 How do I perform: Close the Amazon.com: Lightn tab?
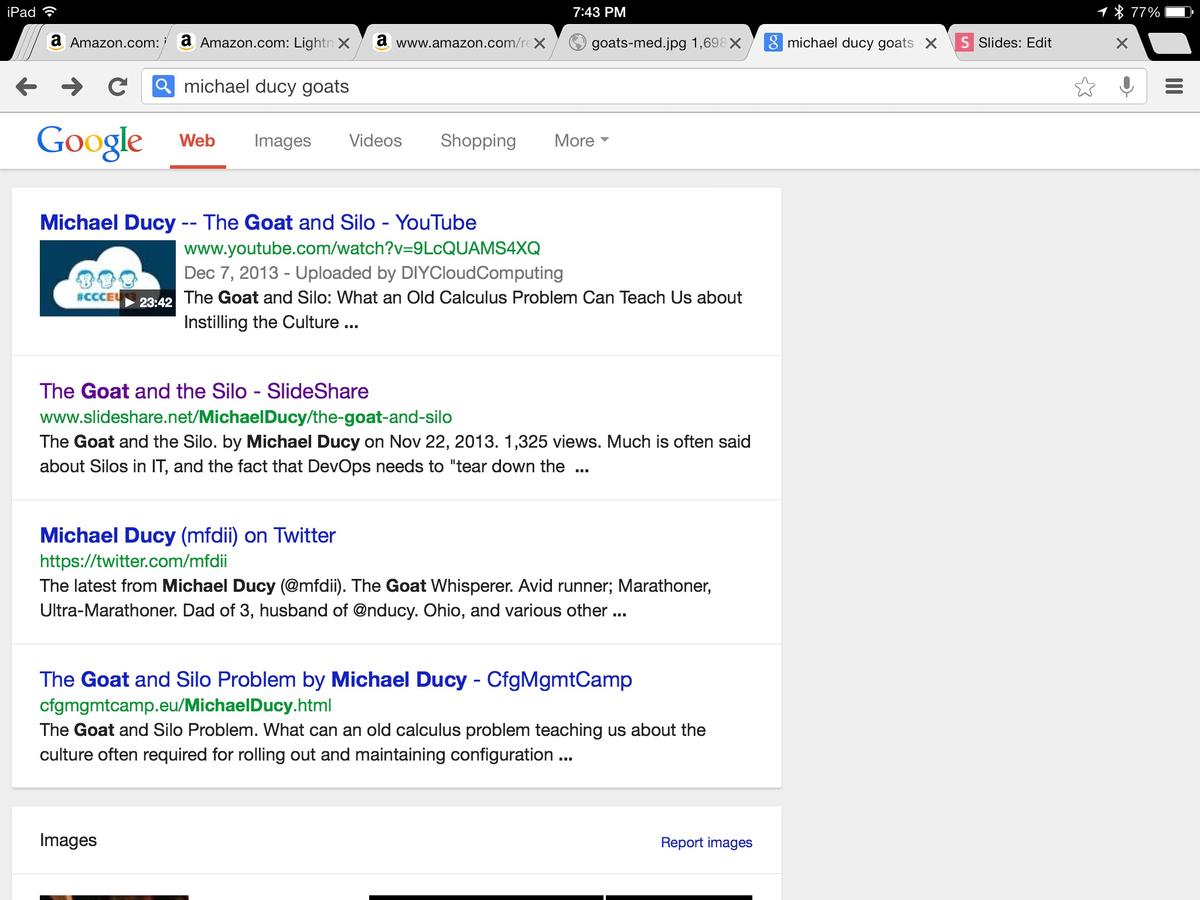point(343,43)
